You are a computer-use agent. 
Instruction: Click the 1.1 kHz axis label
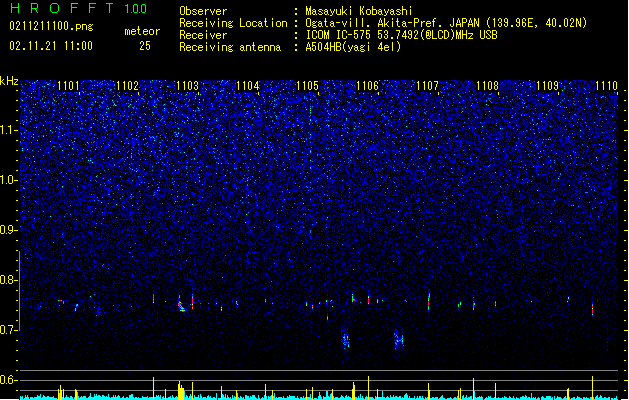[9, 130]
